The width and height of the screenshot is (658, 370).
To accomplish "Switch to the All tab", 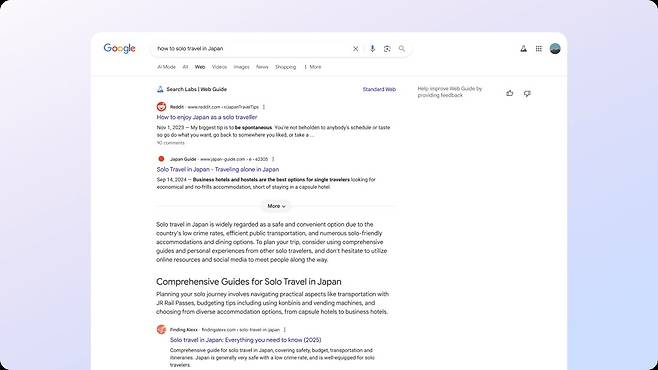I will point(185,67).
